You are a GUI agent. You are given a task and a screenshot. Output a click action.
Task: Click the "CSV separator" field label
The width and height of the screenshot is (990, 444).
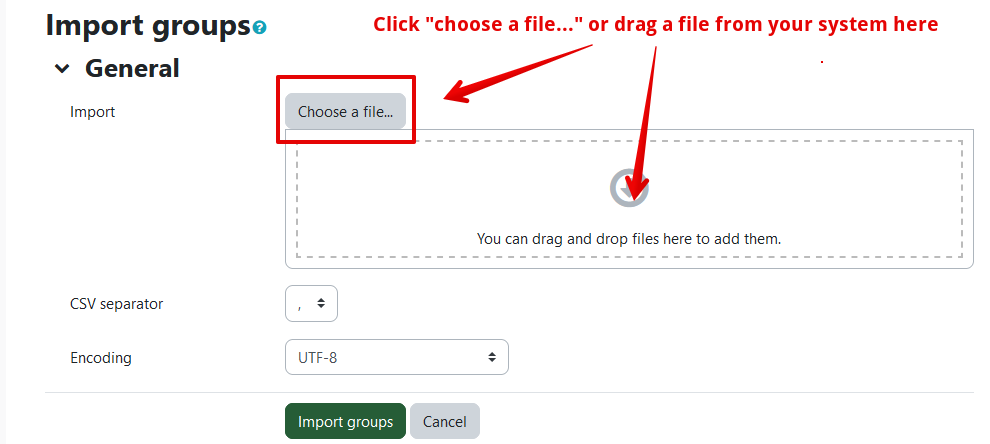pos(116,304)
